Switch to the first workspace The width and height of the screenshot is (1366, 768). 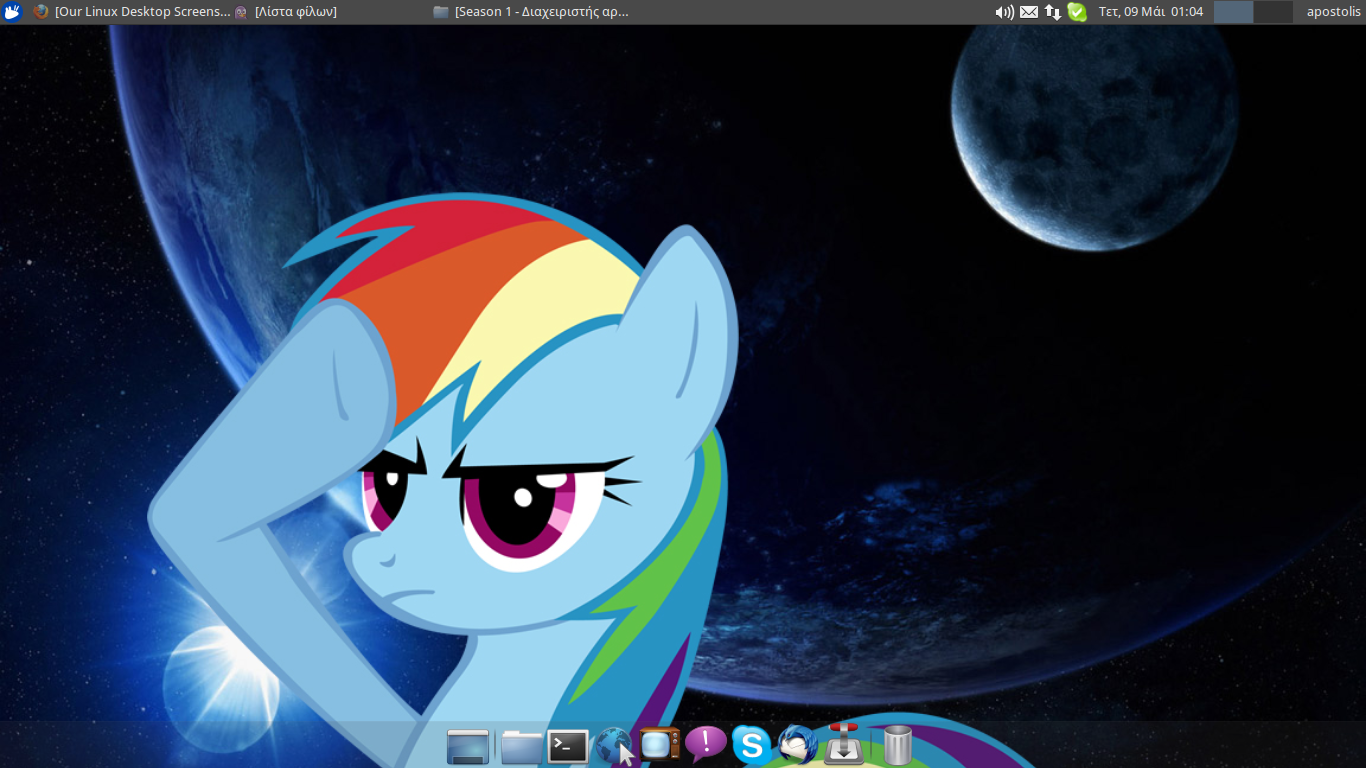[x=1233, y=12]
